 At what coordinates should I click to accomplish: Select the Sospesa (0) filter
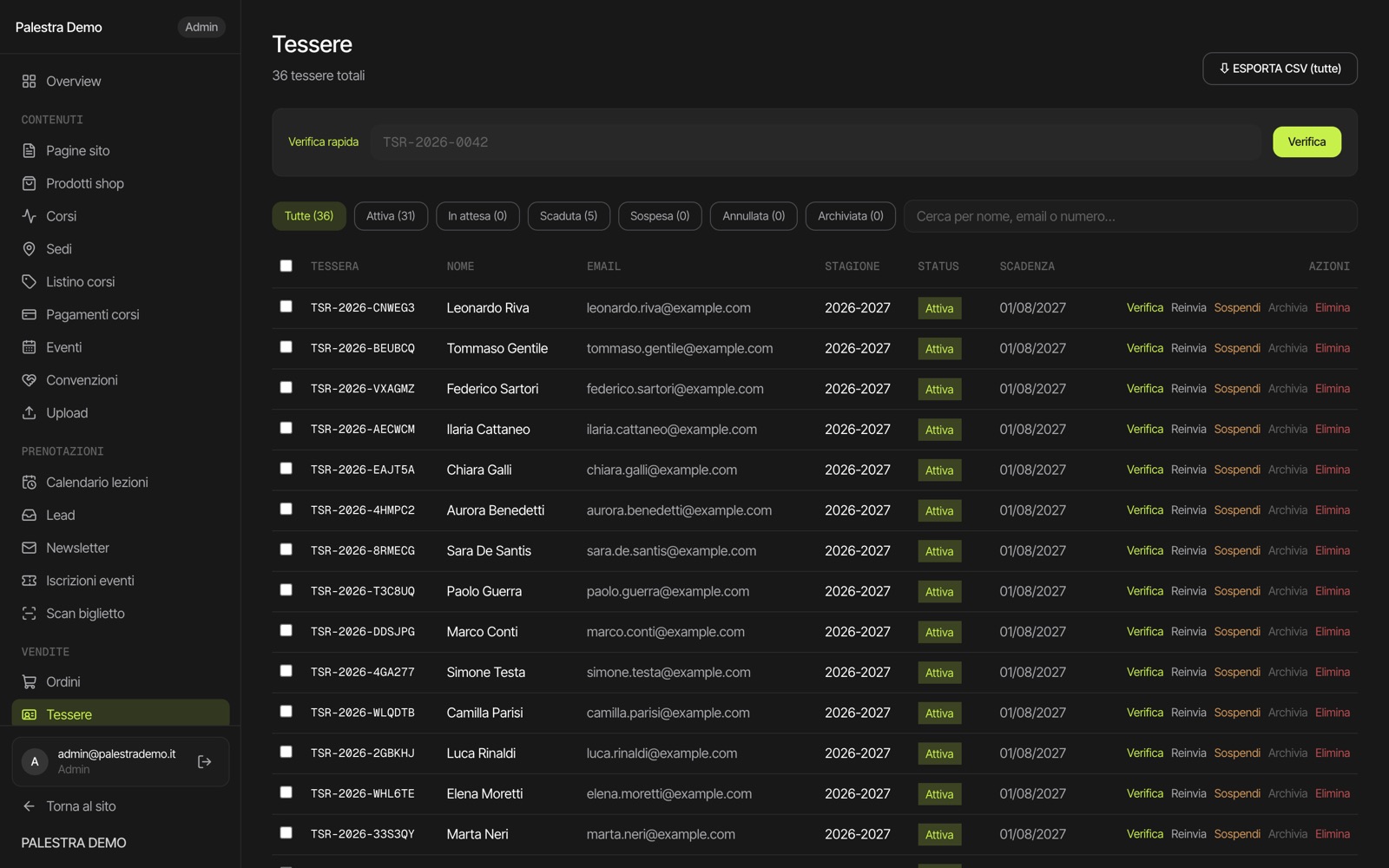click(x=660, y=216)
